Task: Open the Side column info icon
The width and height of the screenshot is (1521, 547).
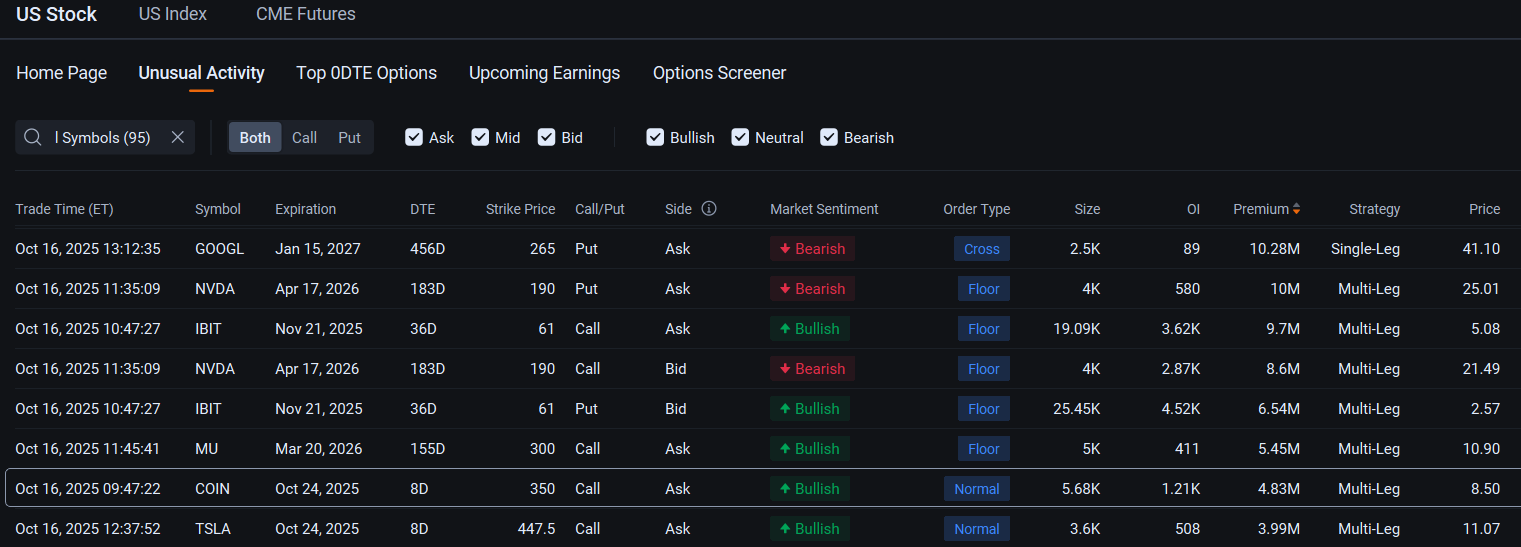Action: click(x=709, y=209)
